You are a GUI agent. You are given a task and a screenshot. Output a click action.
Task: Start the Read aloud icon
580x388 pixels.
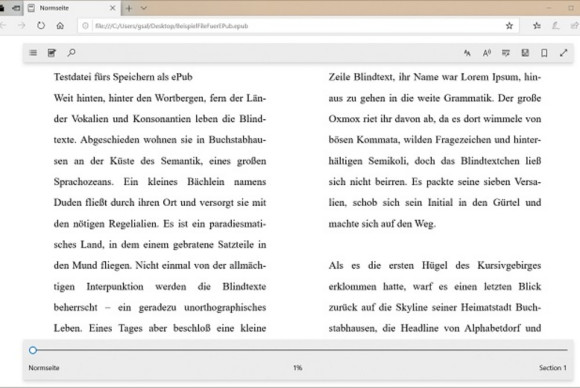tap(487, 53)
